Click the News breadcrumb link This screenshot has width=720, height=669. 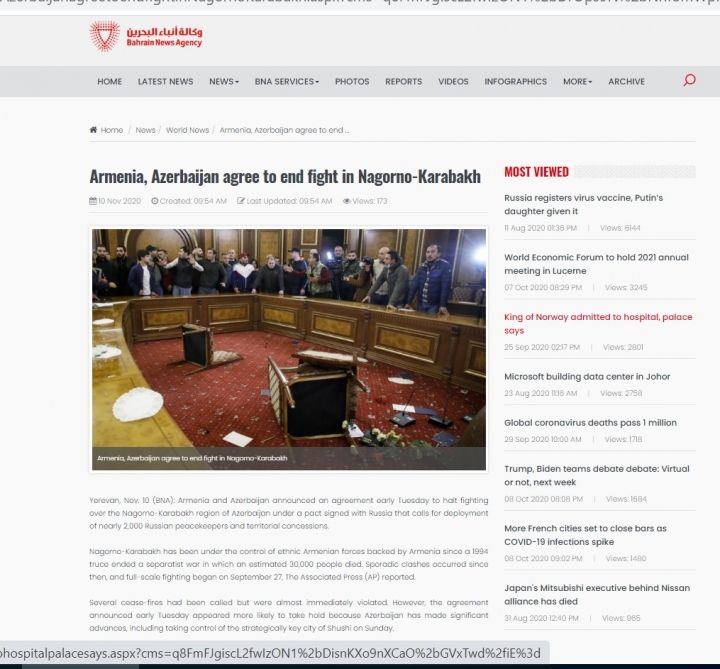coord(145,130)
